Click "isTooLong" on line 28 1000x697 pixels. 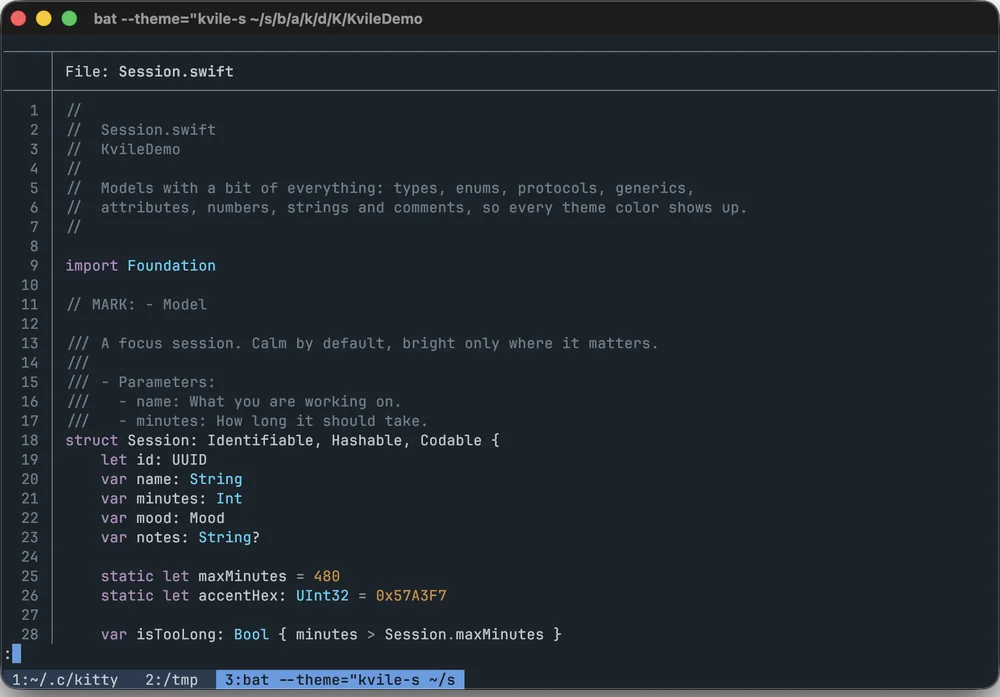point(176,635)
